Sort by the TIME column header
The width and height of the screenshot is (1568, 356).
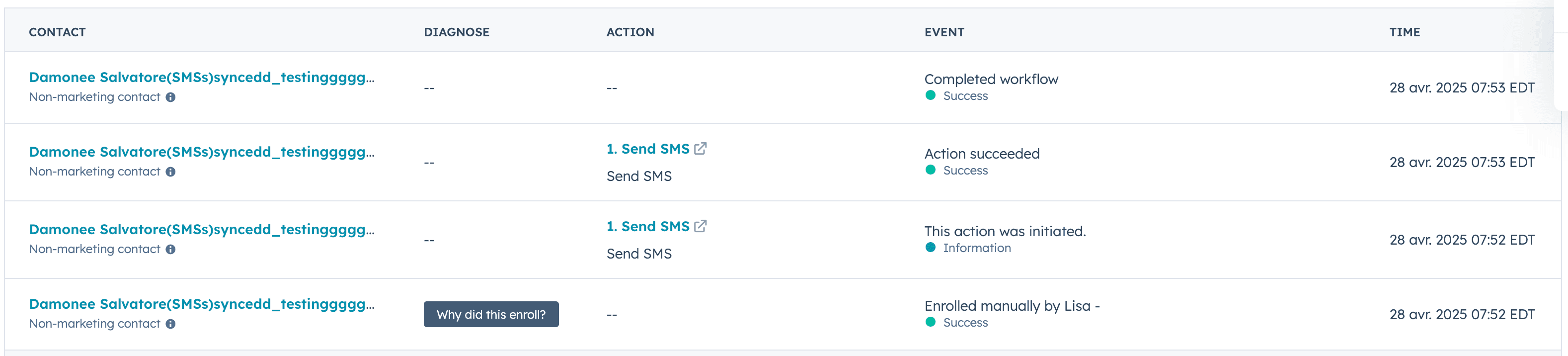(x=1405, y=32)
